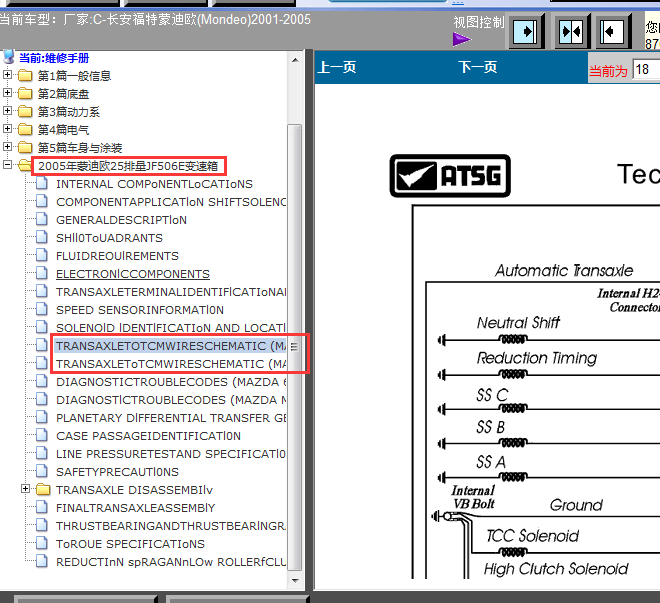Click the SPEED SENSORINFORMATION document icon
The width and height of the screenshot is (660, 603).
click(x=41, y=309)
